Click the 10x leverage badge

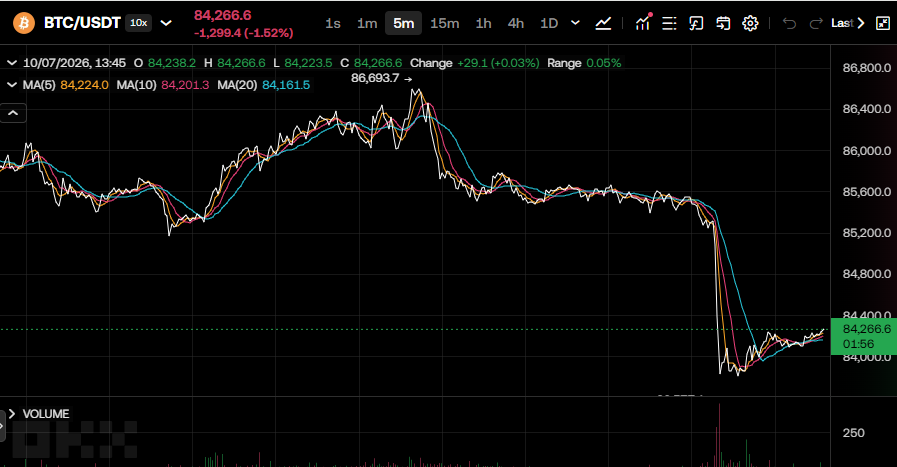coord(138,23)
